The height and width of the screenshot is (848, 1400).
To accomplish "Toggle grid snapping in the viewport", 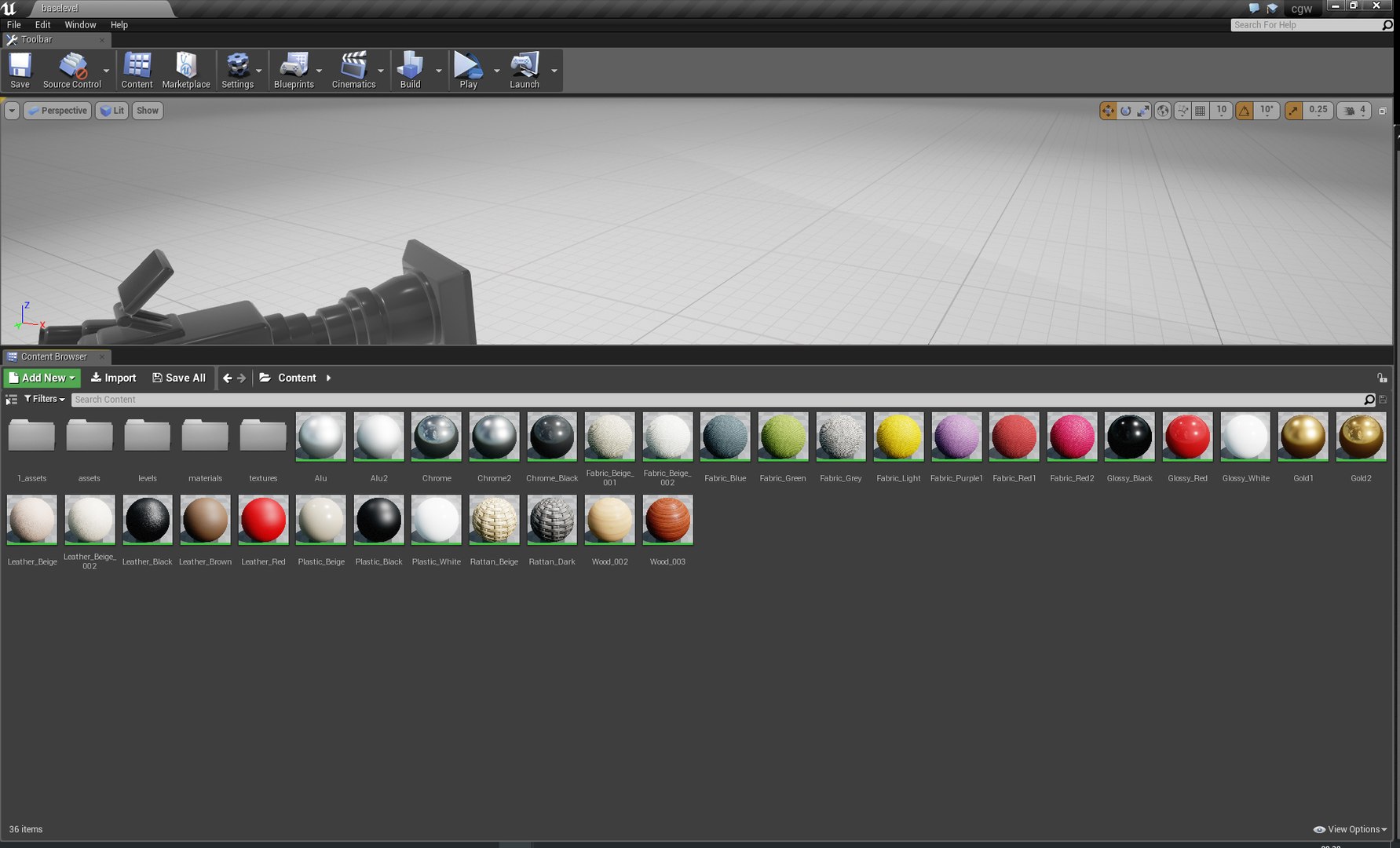I will (1200, 111).
